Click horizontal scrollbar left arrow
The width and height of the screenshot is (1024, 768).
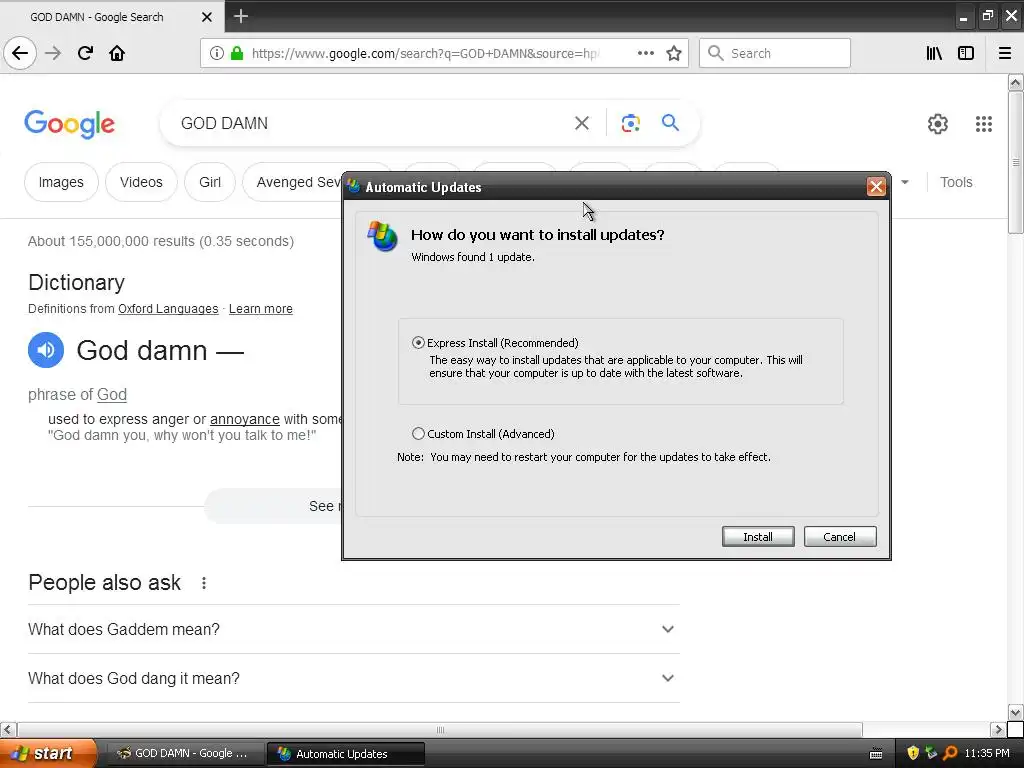click(x=8, y=729)
